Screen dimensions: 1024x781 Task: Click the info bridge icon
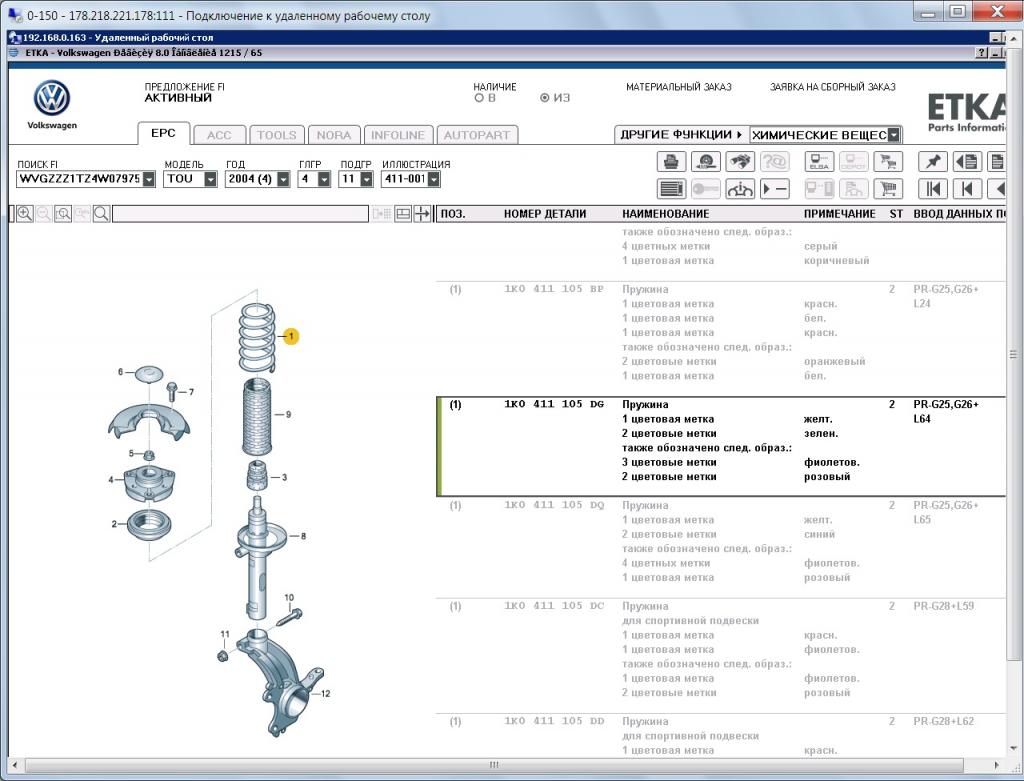[740, 189]
